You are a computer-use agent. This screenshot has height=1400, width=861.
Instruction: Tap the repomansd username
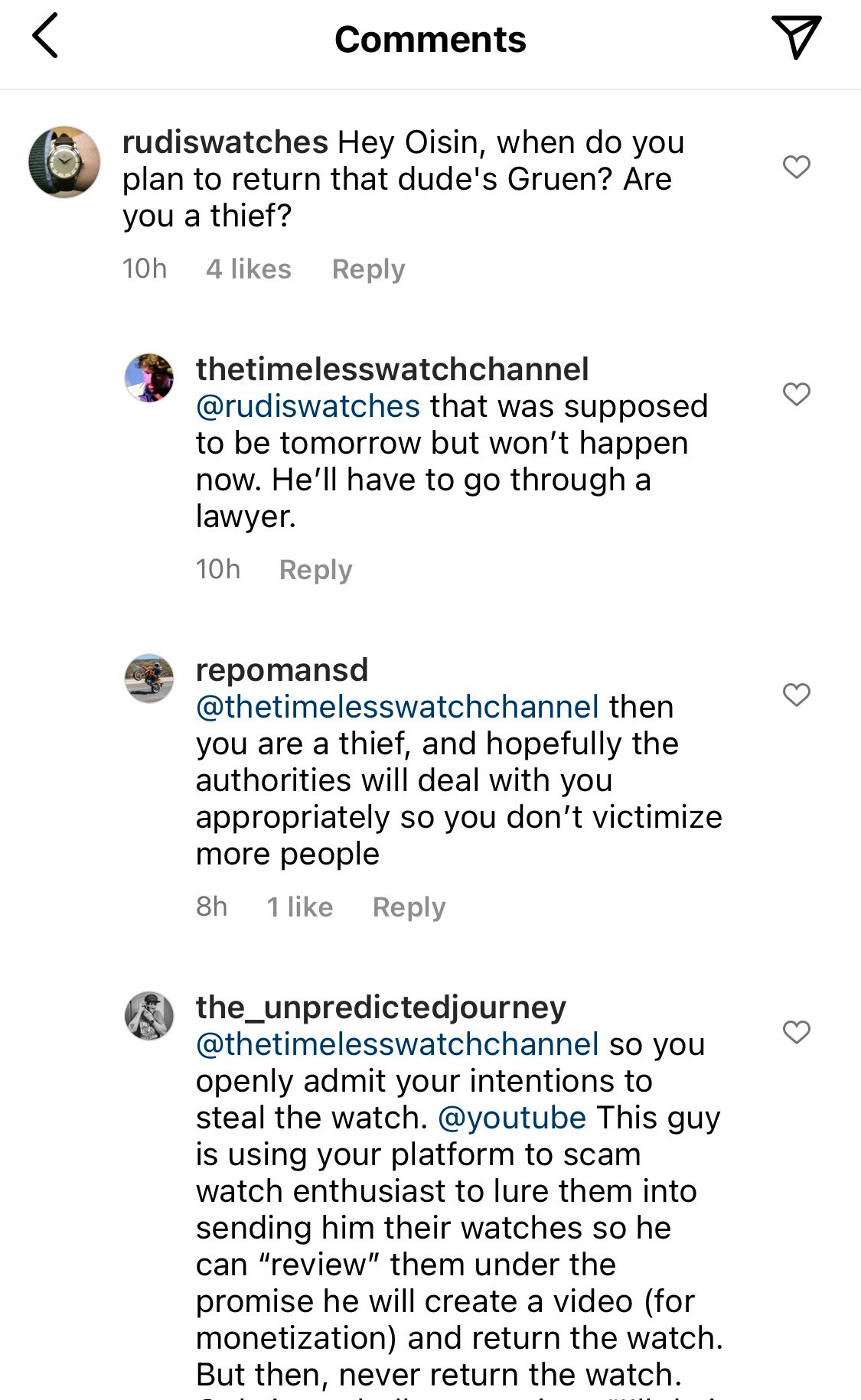tap(282, 670)
